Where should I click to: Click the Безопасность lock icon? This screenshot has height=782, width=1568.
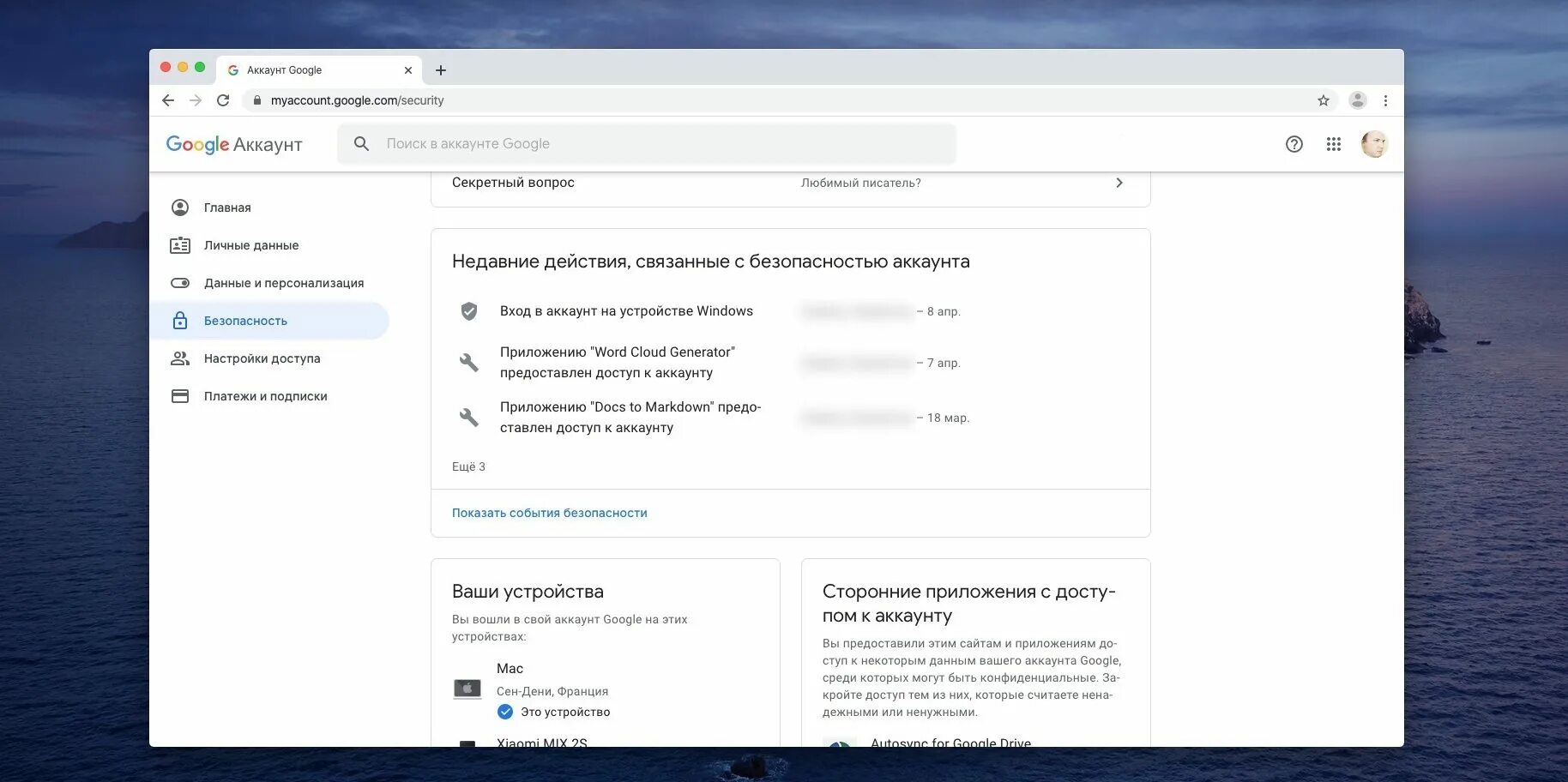[180, 321]
